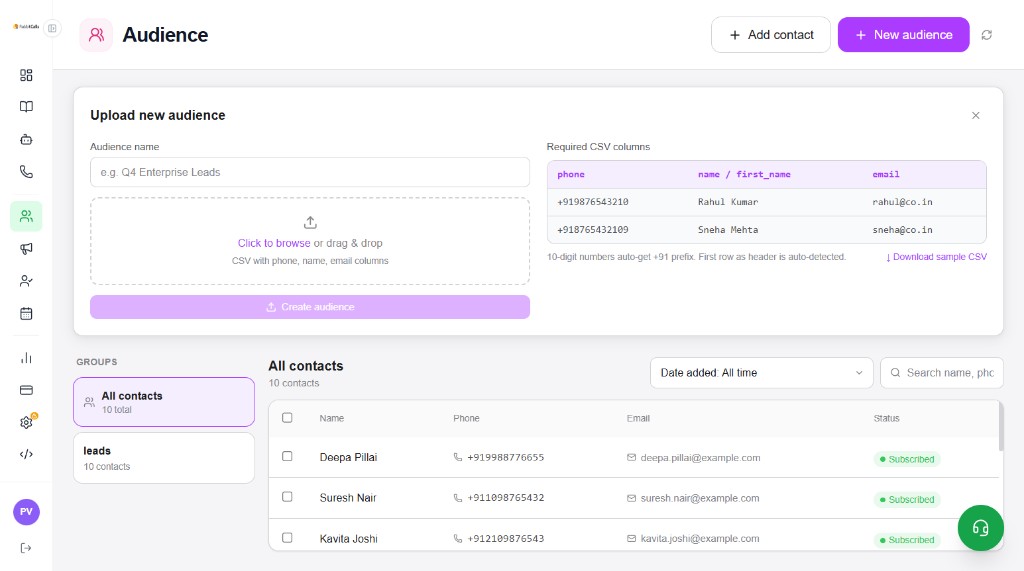Click the Email column header
This screenshot has width=1024, height=571.
638,418
